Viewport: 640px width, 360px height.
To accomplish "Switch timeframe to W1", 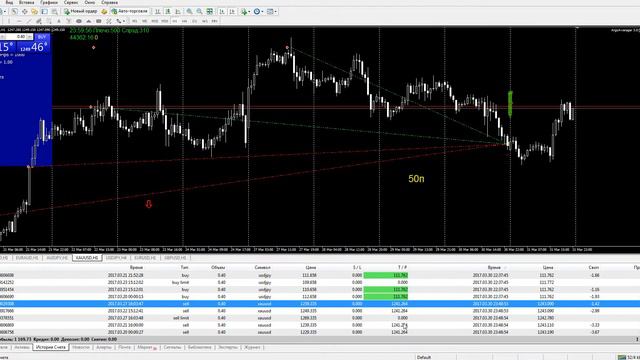I will (x=204, y=21).
